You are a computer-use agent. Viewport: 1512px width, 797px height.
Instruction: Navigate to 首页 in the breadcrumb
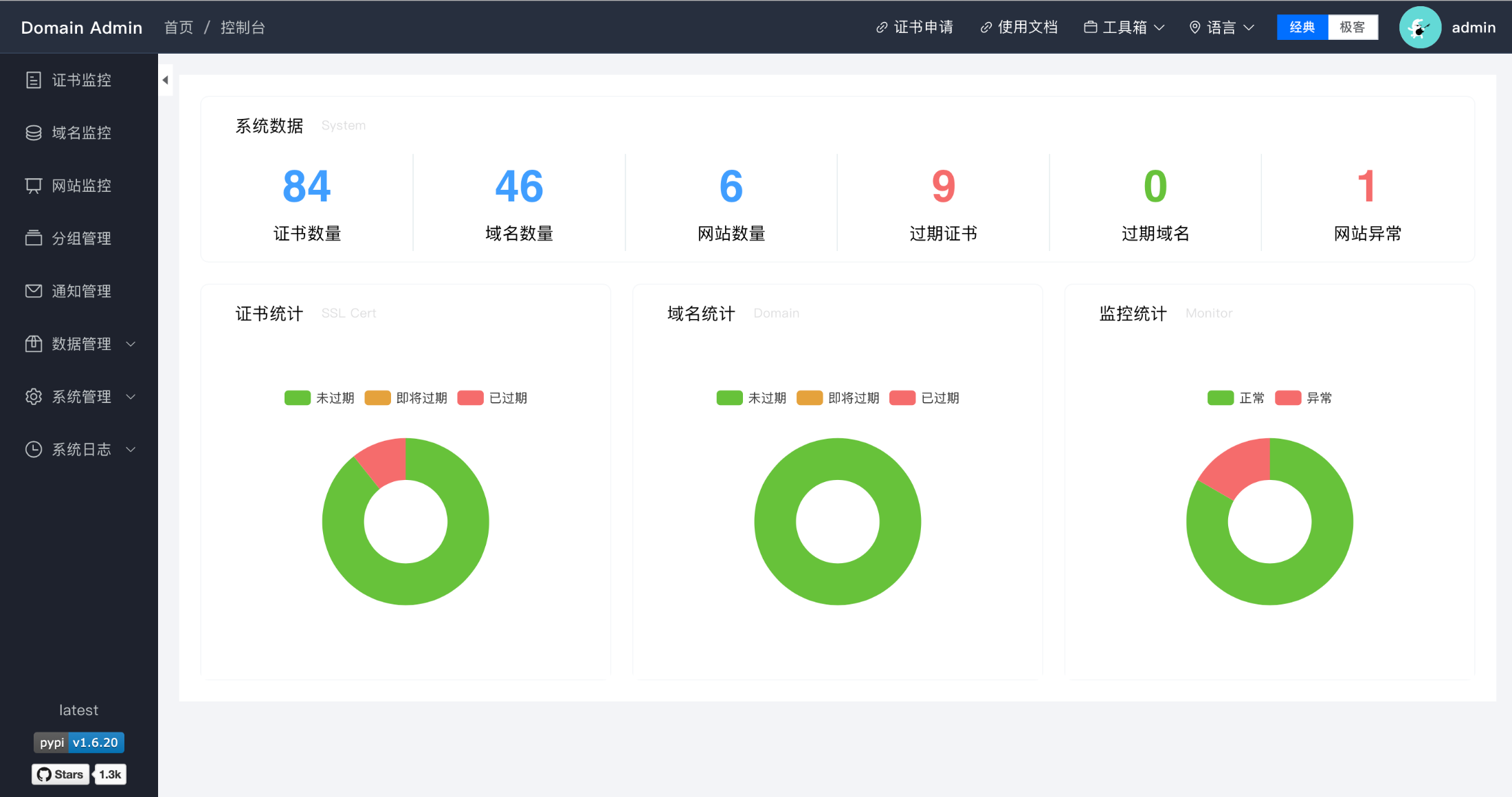[179, 27]
